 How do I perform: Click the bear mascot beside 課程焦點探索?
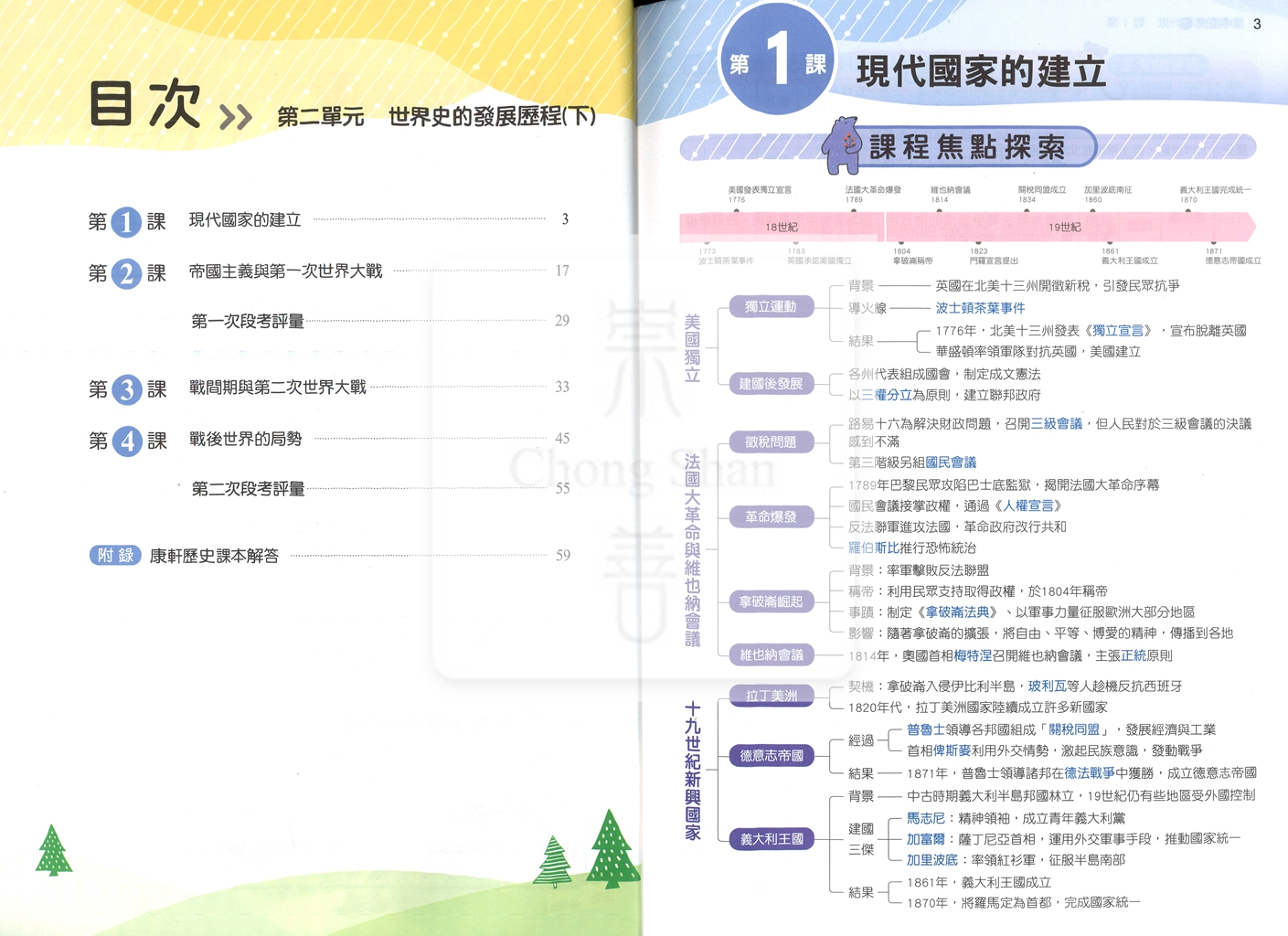pos(843,144)
